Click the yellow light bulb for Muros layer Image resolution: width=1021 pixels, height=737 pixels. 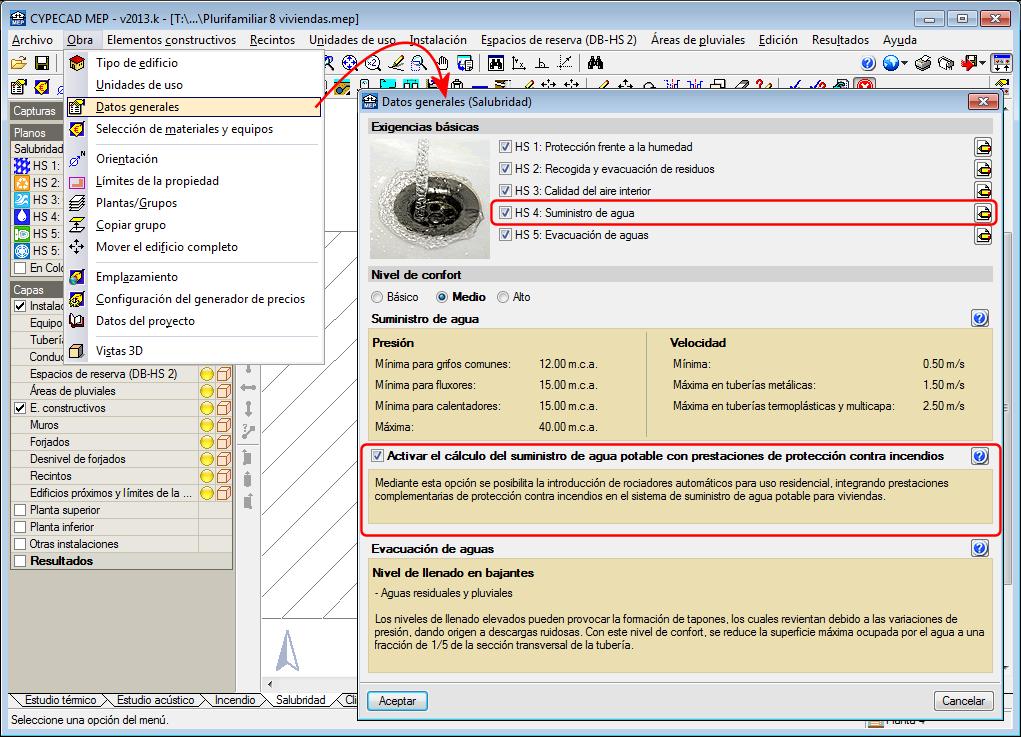(207, 425)
